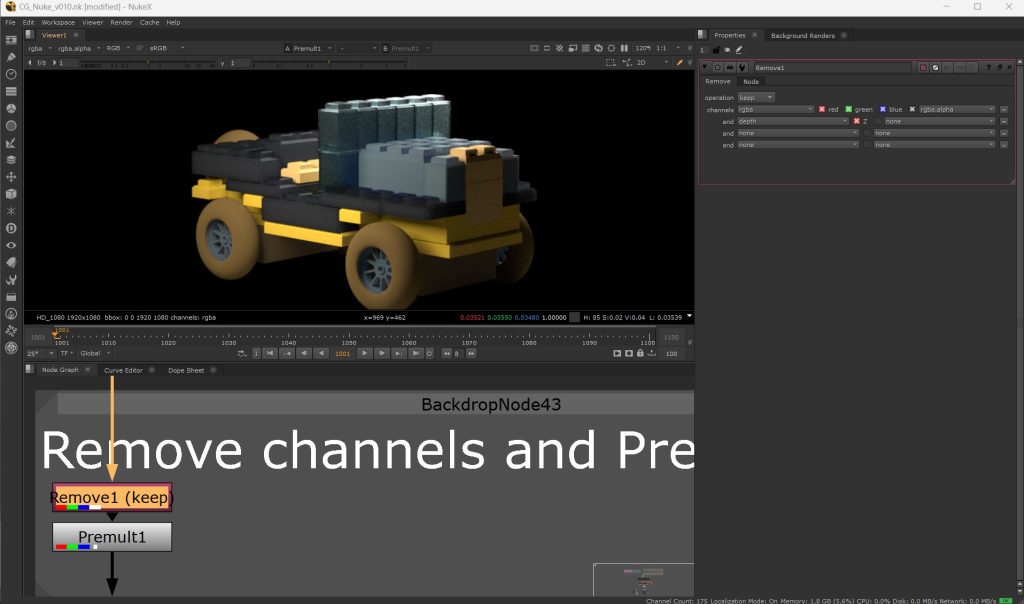This screenshot has width=1024, height=604.
Task: Open the Deep nodes toolbar icon
Action: coord(11,228)
